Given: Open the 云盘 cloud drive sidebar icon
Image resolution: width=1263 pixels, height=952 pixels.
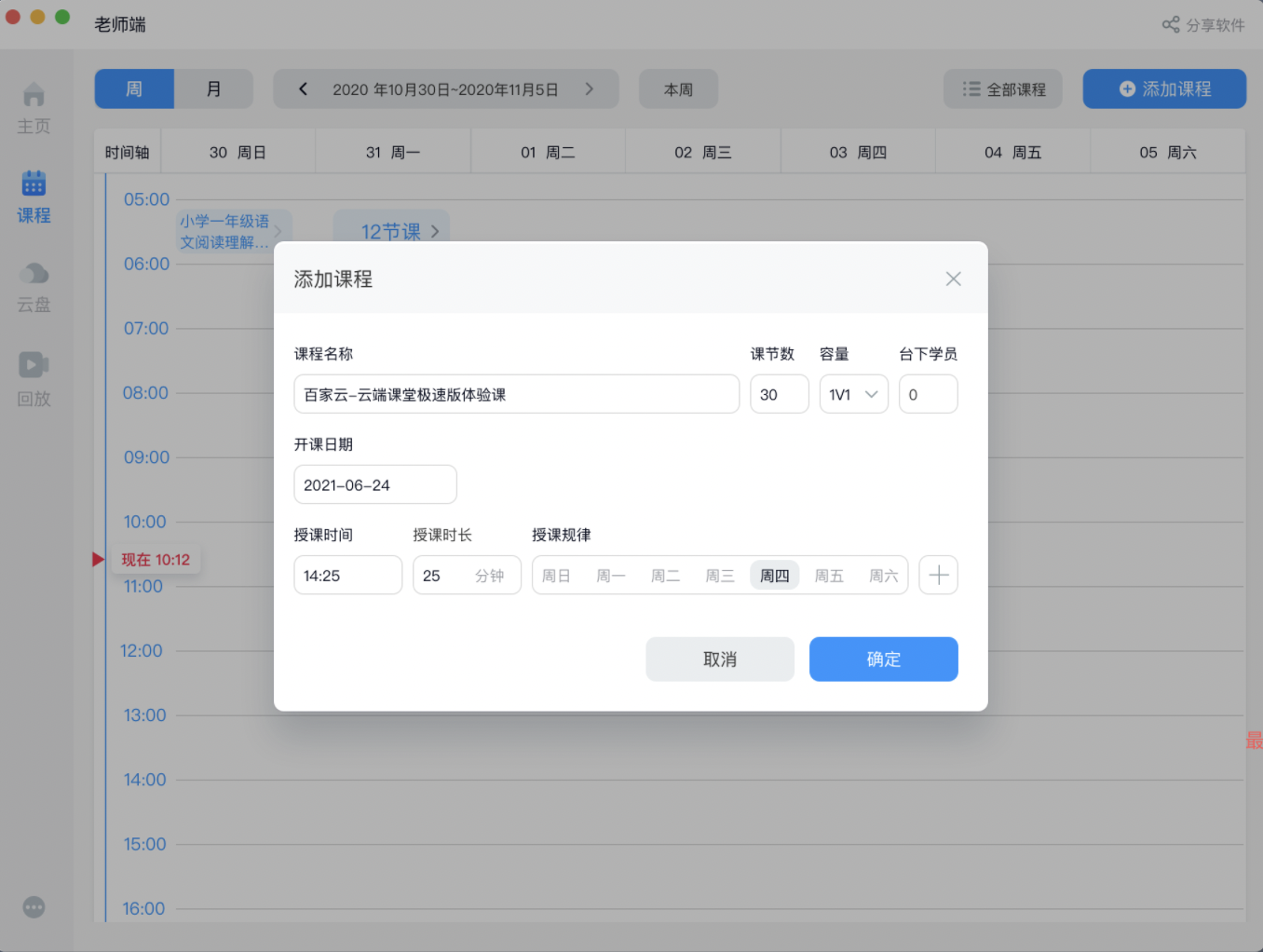Looking at the screenshot, I should [34, 287].
